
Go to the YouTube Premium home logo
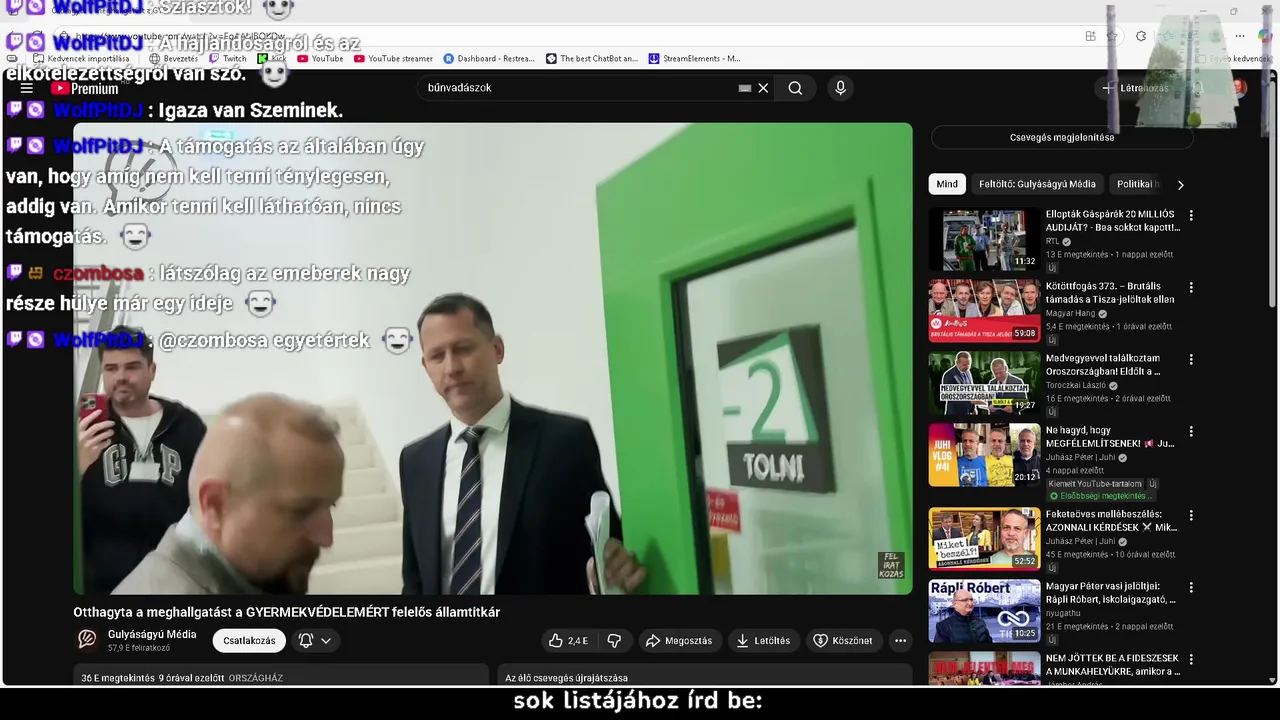pyautogui.click(x=85, y=88)
